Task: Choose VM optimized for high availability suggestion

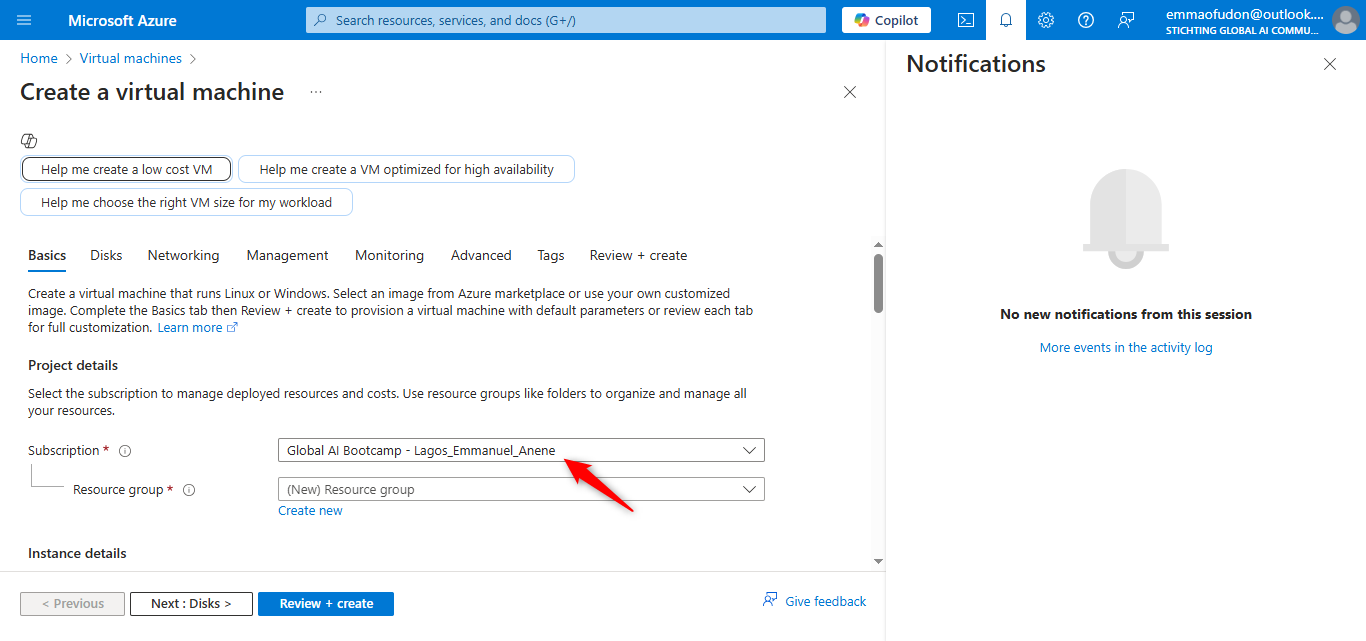Action: pos(406,169)
